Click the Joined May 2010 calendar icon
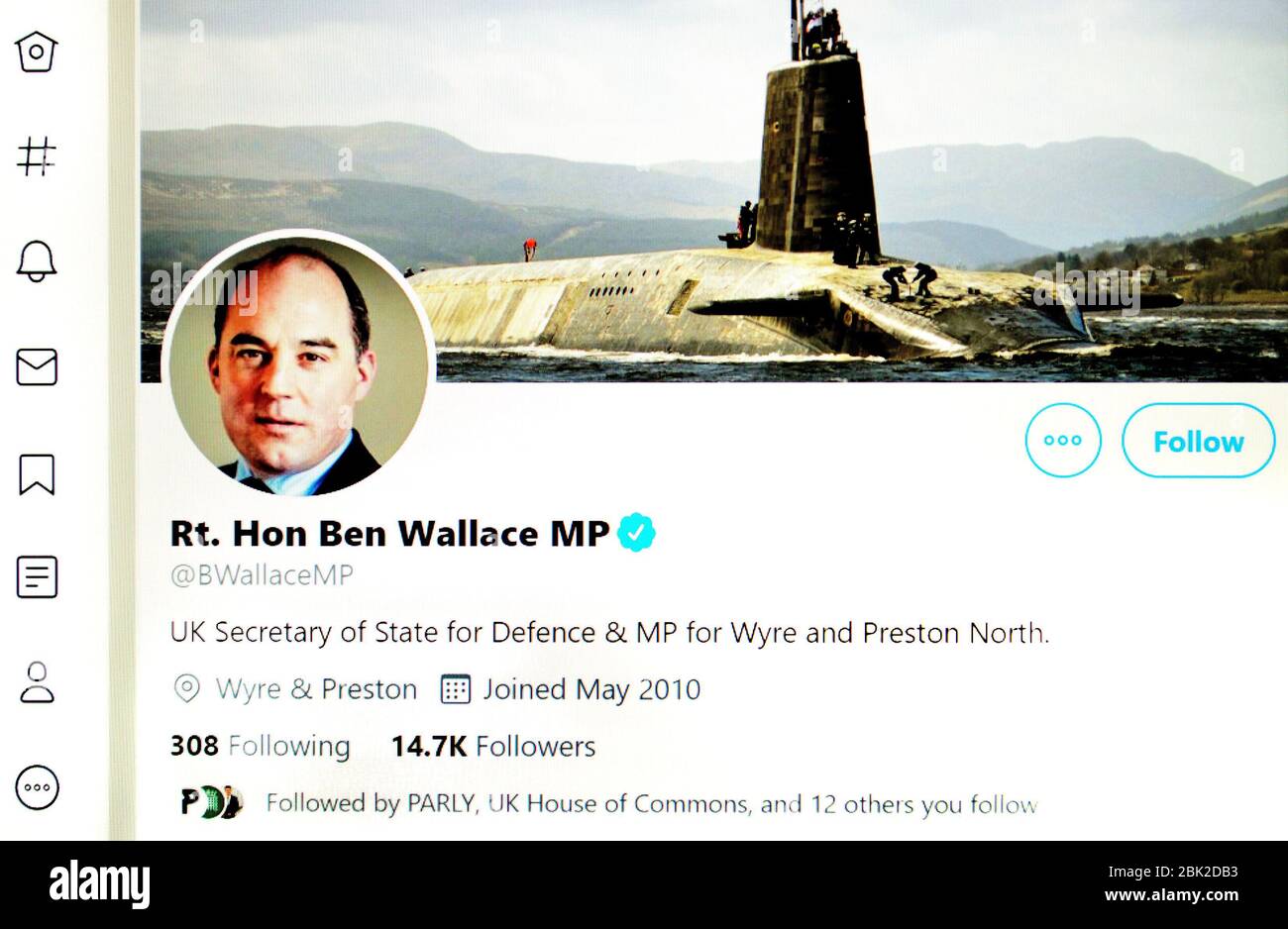Image resolution: width=1288 pixels, height=929 pixels. coord(455,688)
